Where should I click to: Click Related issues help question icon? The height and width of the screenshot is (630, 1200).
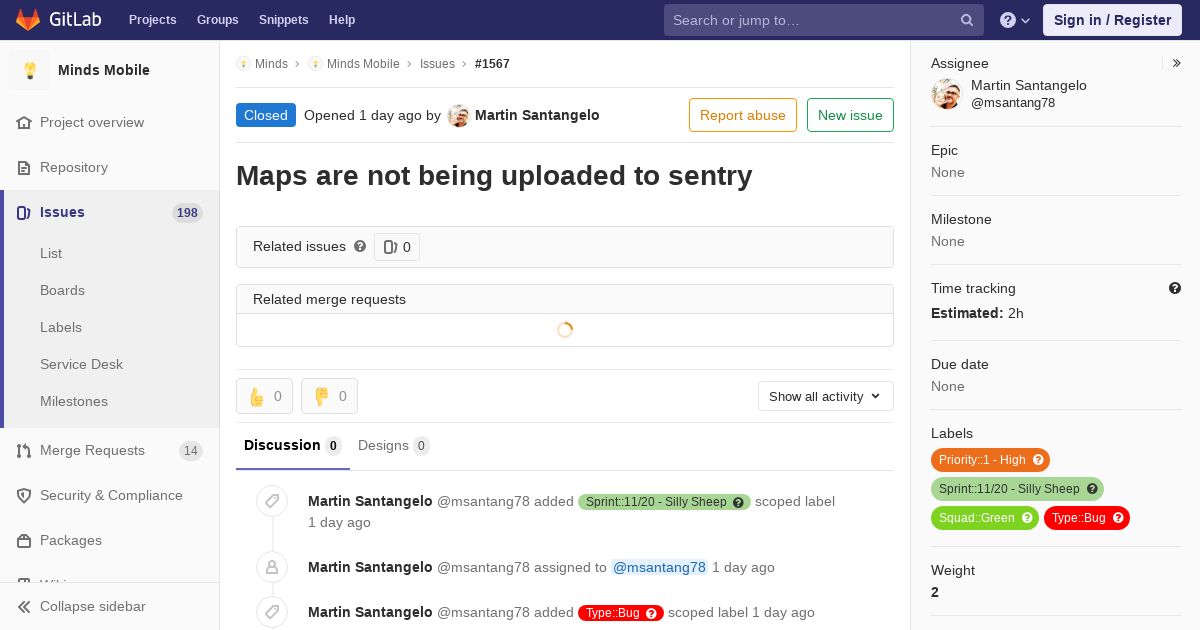pyautogui.click(x=360, y=246)
